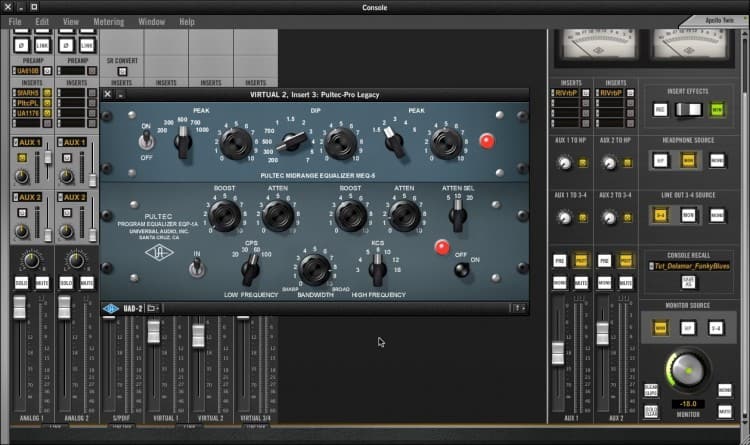Screen dimensions: 750x445
Task: Click the MEQ-5 DIP amount knob
Action: (x=341, y=144)
